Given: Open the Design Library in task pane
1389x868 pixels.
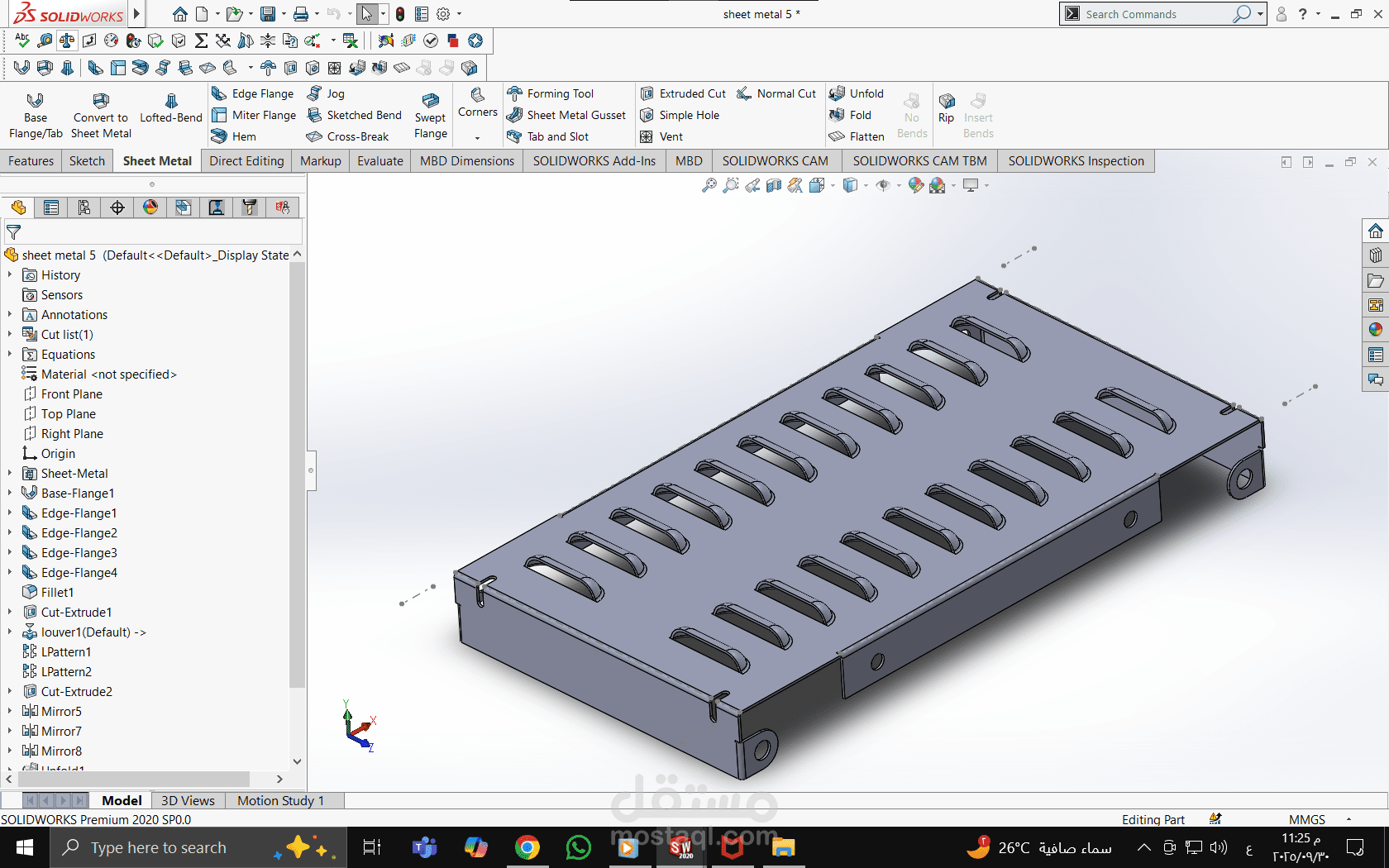Looking at the screenshot, I should [x=1376, y=255].
